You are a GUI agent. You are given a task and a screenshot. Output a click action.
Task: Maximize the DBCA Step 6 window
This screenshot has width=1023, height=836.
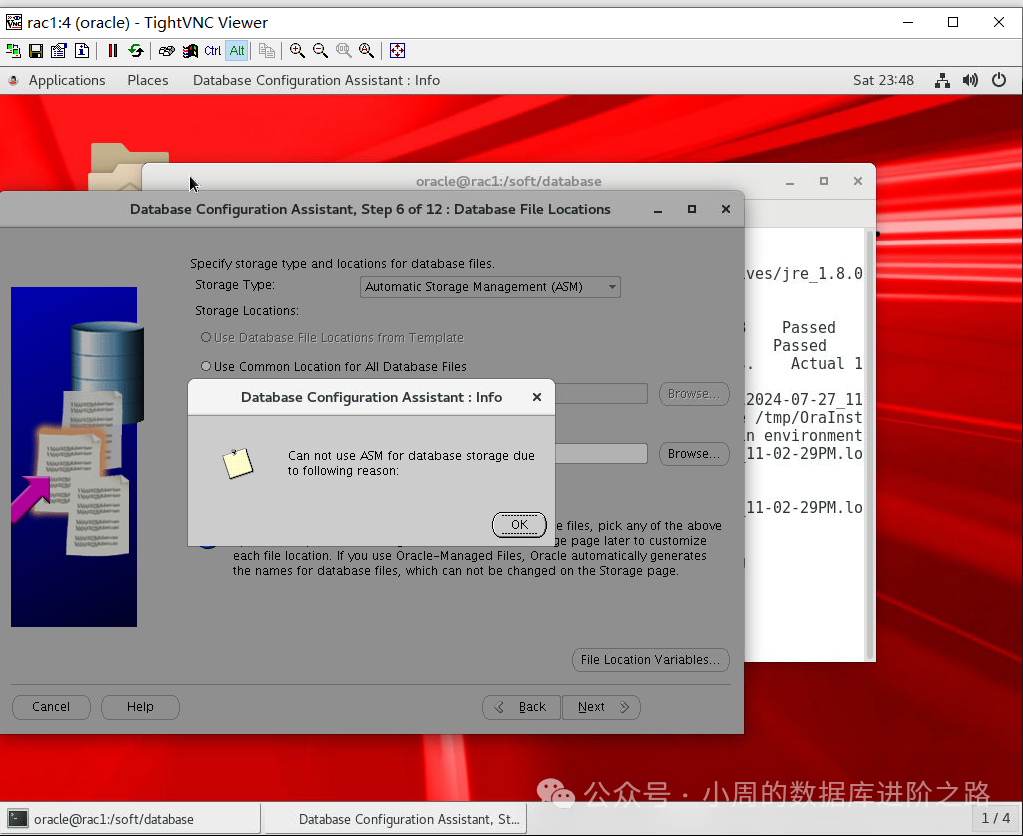(x=692, y=209)
